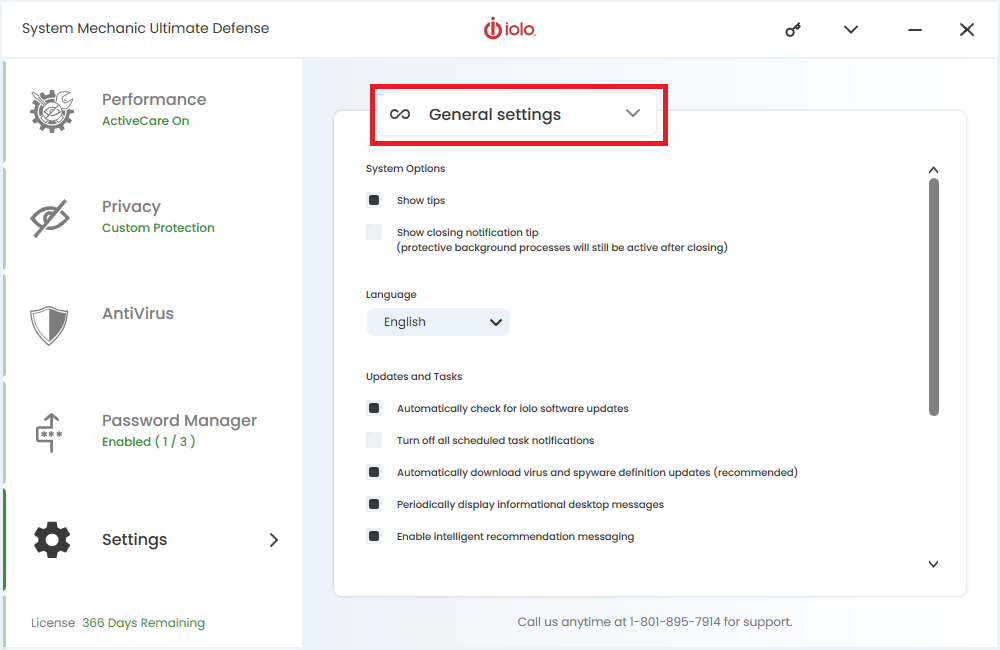Click the Settings gear icon

(x=52, y=540)
